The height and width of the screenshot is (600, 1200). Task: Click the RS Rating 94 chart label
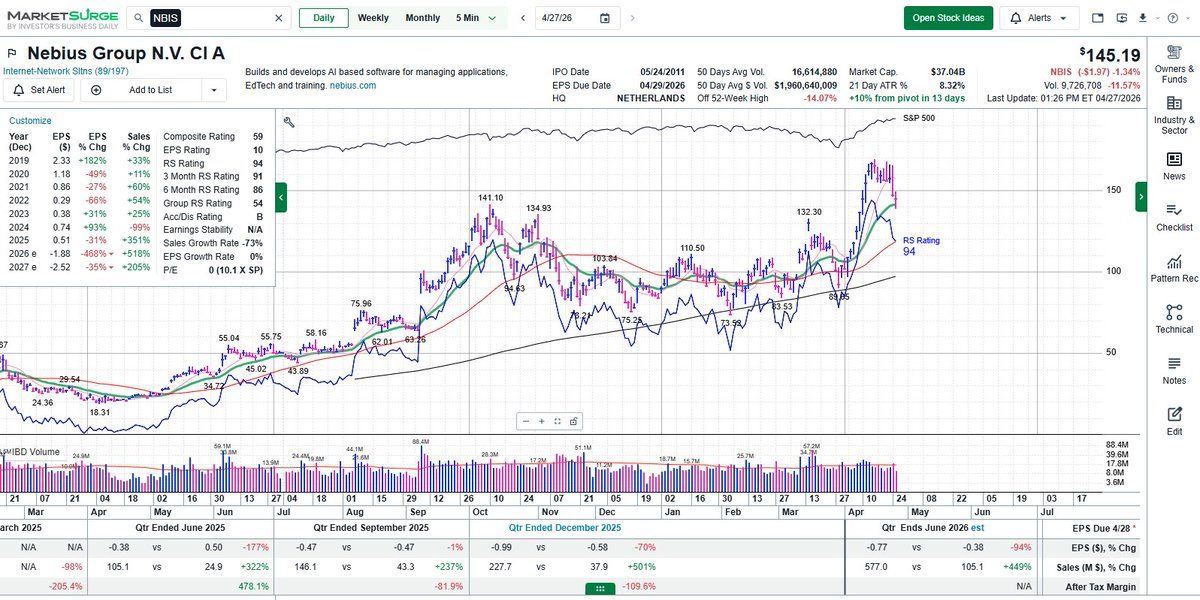click(x=921, y=246)
